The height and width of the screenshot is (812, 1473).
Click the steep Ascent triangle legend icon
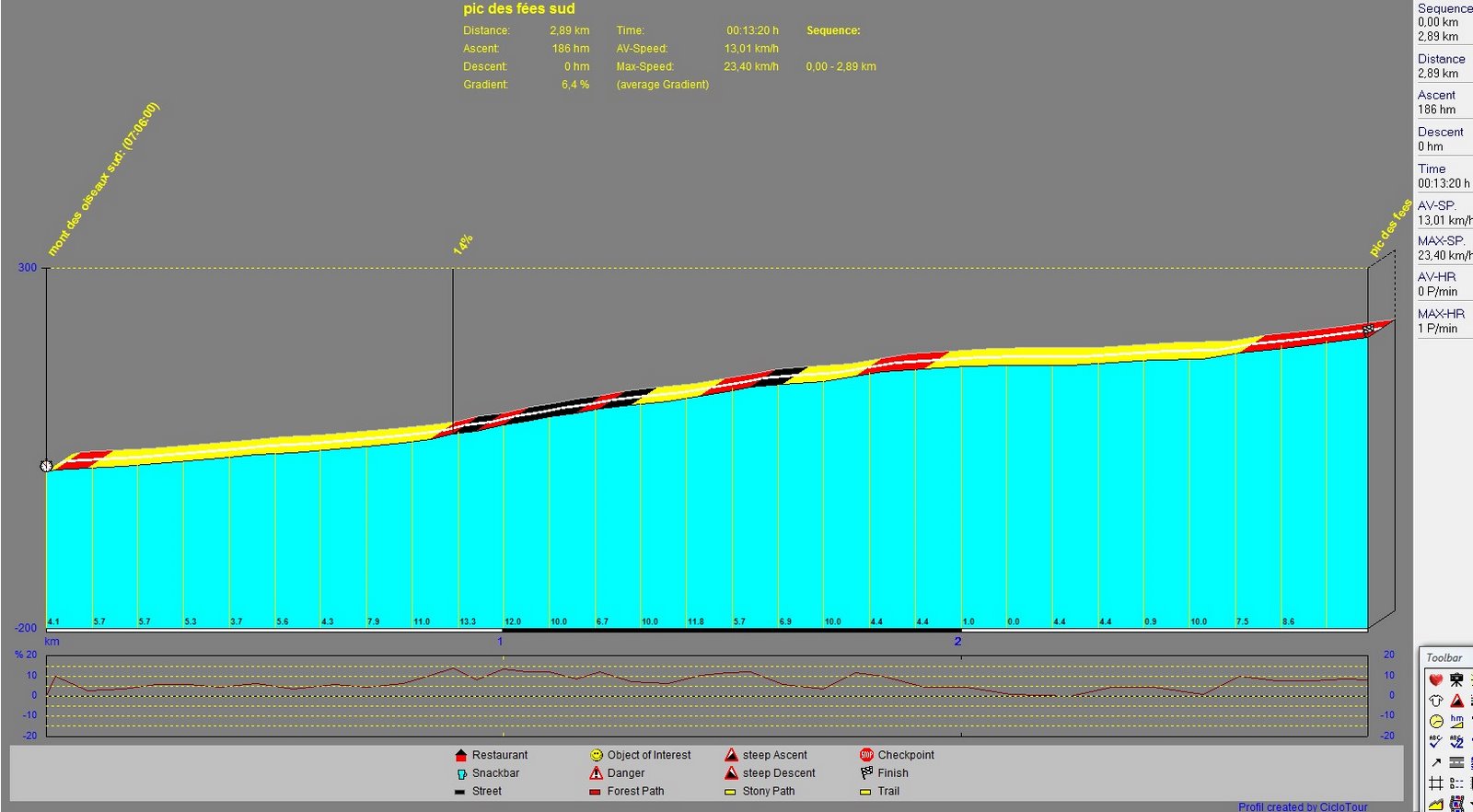tap(731, 755)
